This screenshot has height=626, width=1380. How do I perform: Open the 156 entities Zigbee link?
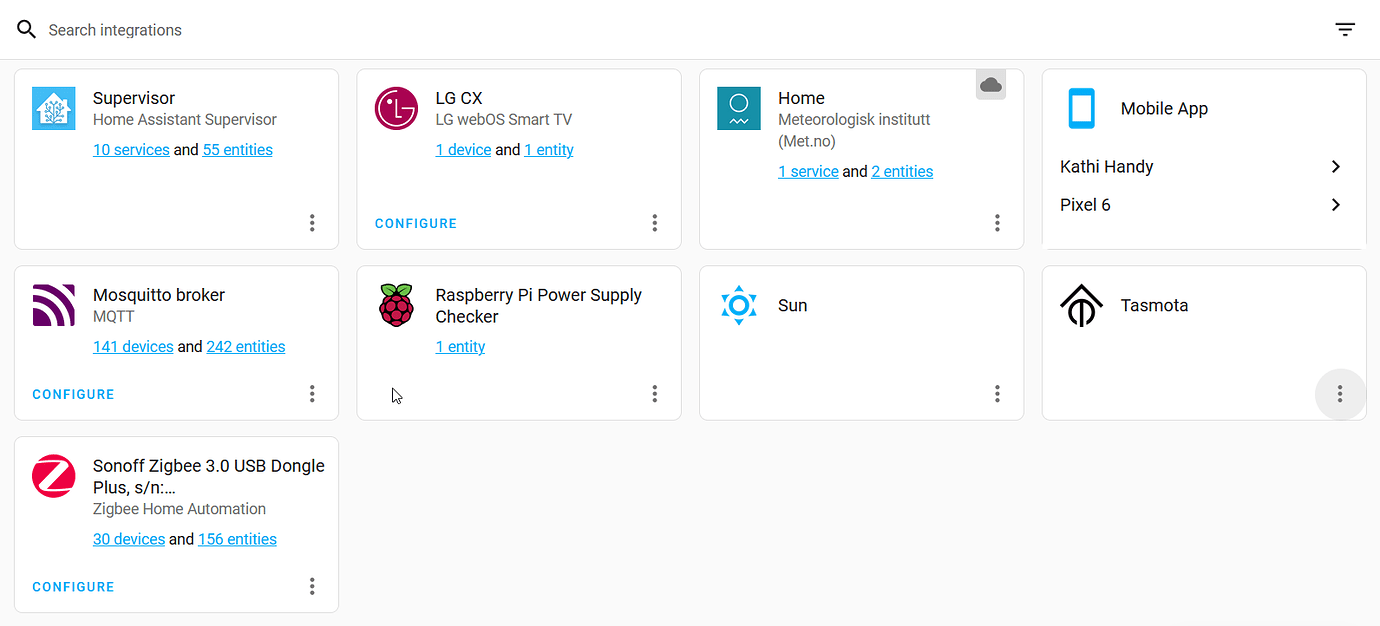pyautogui.click(x=237, y=539)
